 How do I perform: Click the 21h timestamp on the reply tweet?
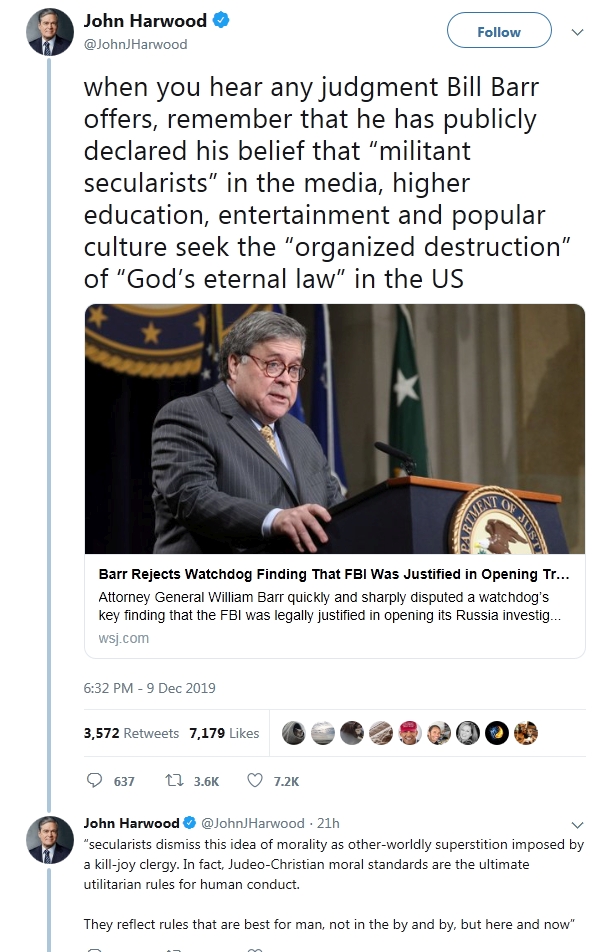pos(328,823)
